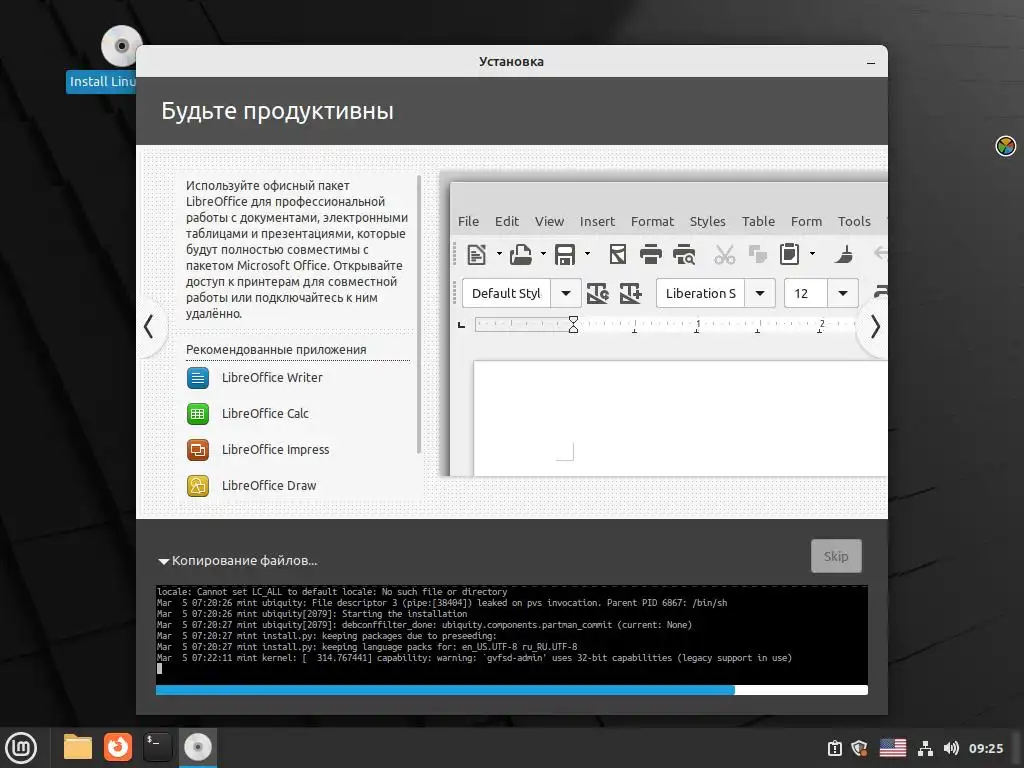Click the description text scrollbar
1024x768 pixels.
419,313
